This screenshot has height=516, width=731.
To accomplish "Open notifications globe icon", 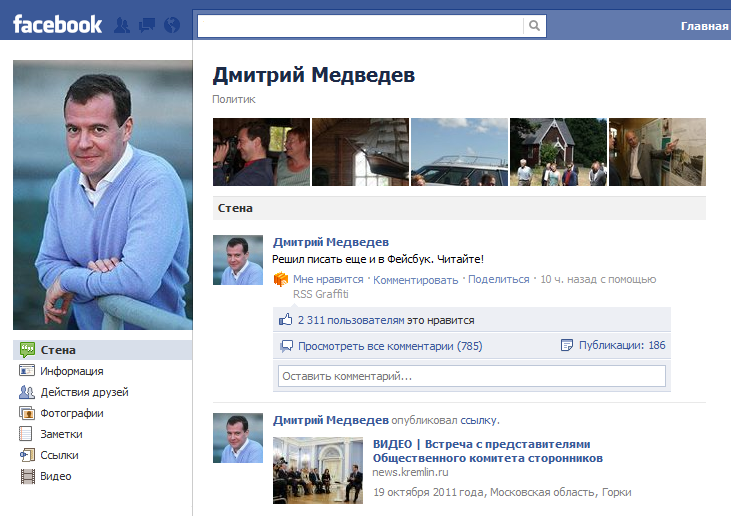I will (171, 25).
